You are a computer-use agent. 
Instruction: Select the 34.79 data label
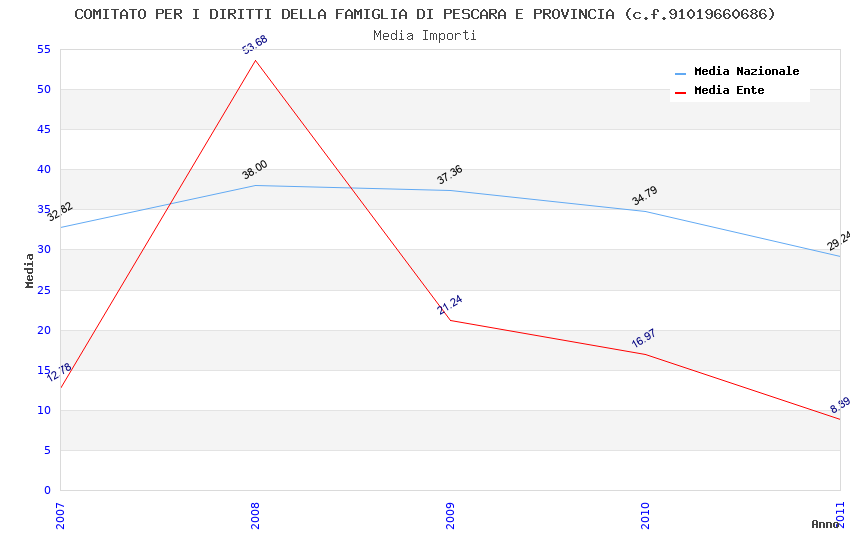pos(645,196)
